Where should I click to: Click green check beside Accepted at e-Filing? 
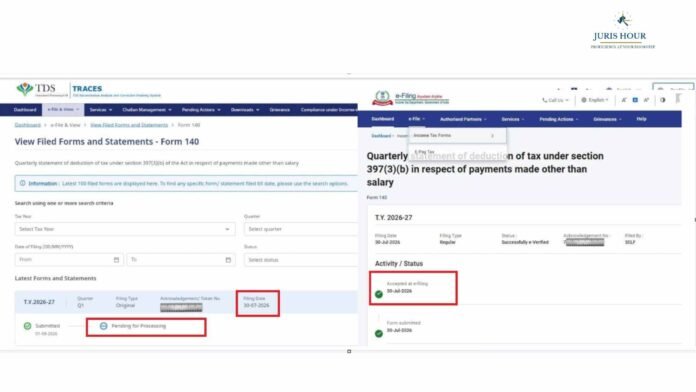pos(379,294)
